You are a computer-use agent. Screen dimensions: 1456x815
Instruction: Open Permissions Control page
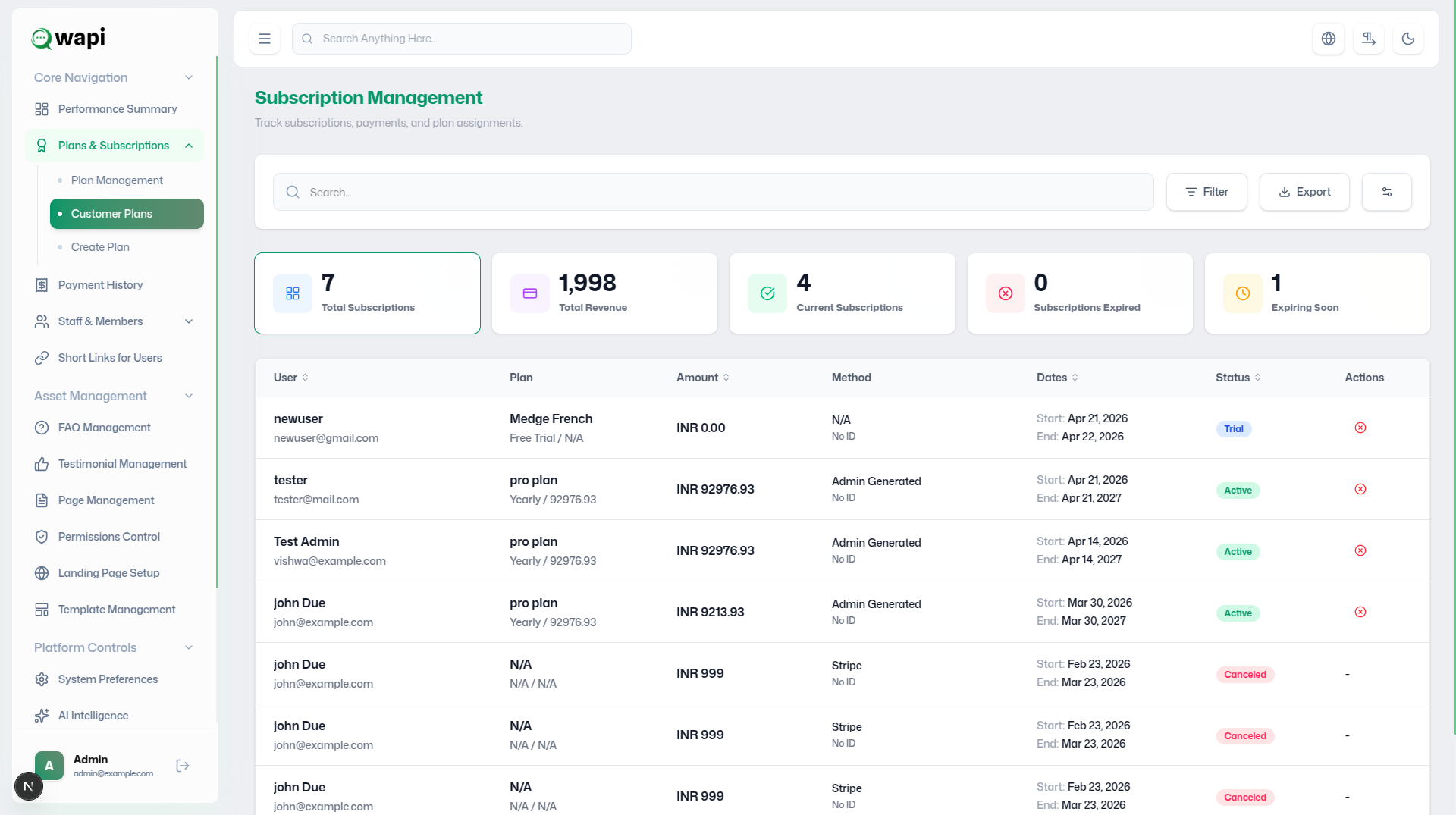pyautogui.click(x=115, y=537)
